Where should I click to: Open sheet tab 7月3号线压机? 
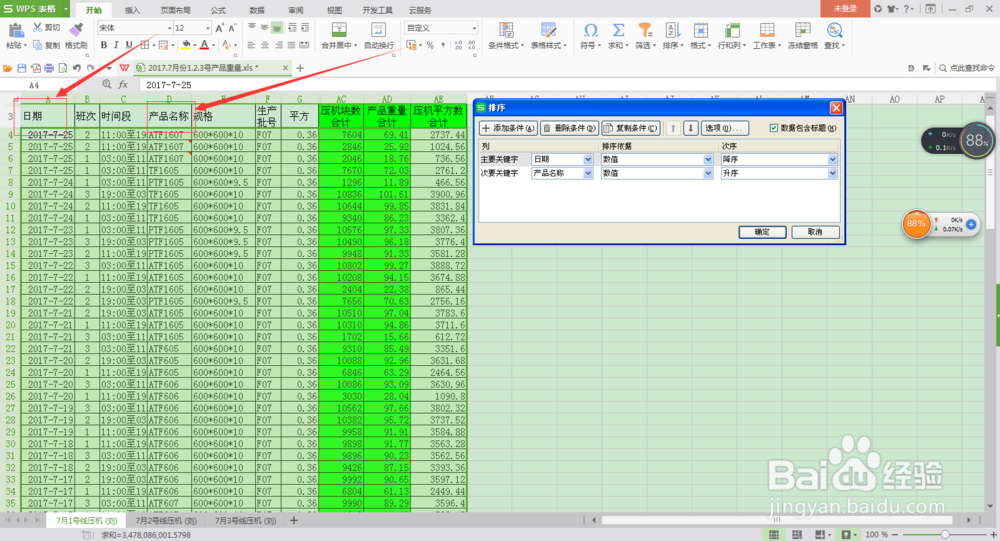(x=246, y=521)
